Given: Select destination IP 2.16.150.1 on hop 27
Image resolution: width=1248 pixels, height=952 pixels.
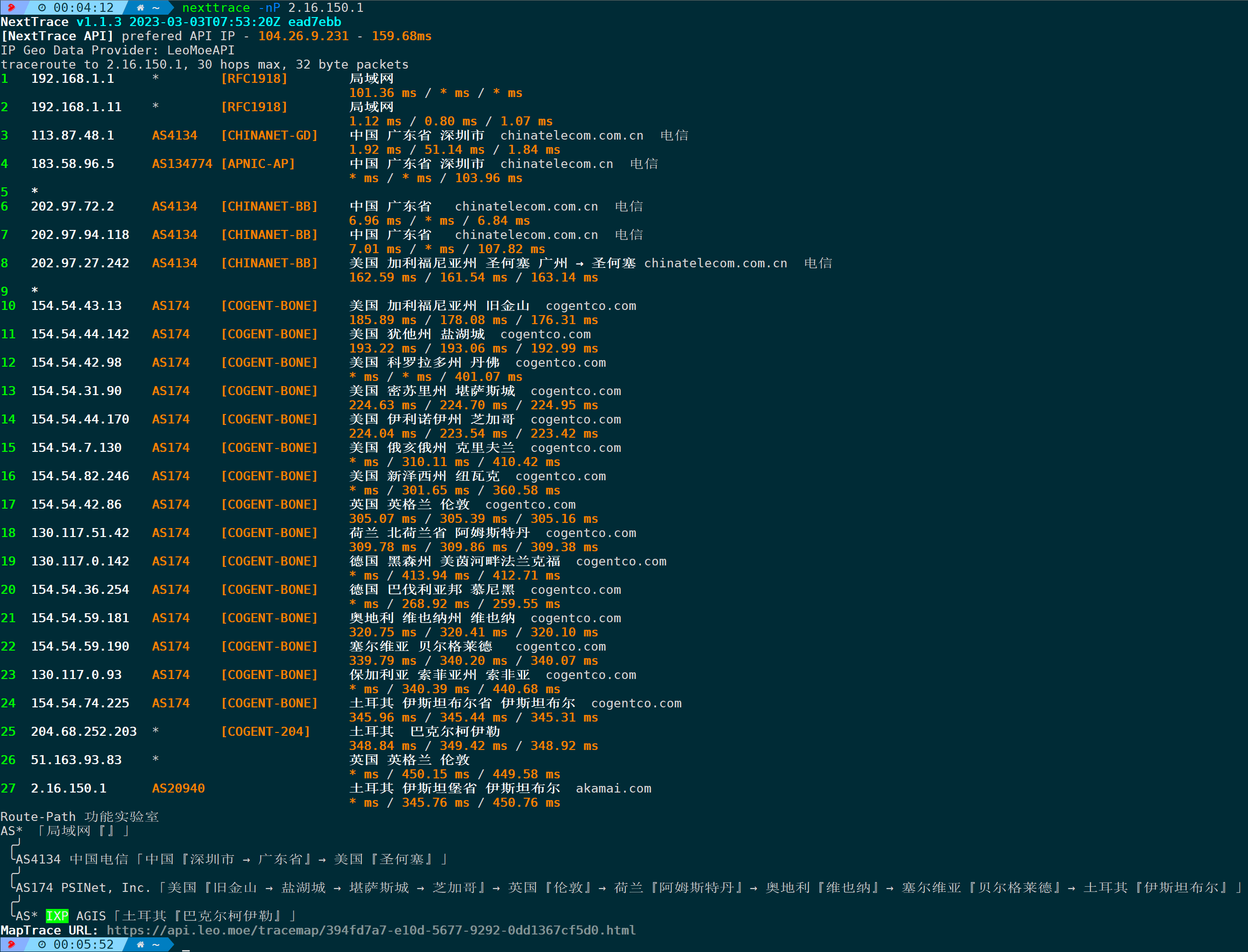Looking at the screenshot, I should (69, 788).
